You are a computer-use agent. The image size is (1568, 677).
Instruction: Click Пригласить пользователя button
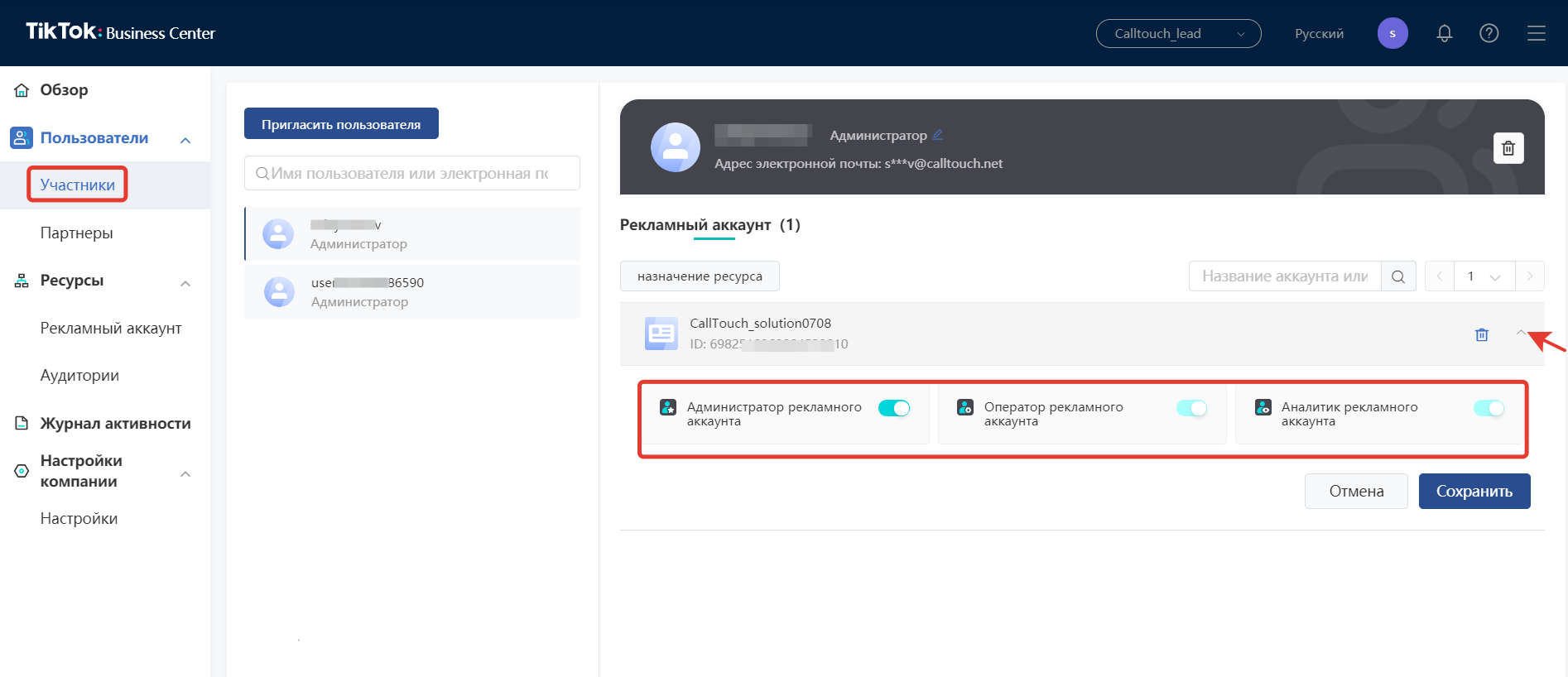[341, 124]
